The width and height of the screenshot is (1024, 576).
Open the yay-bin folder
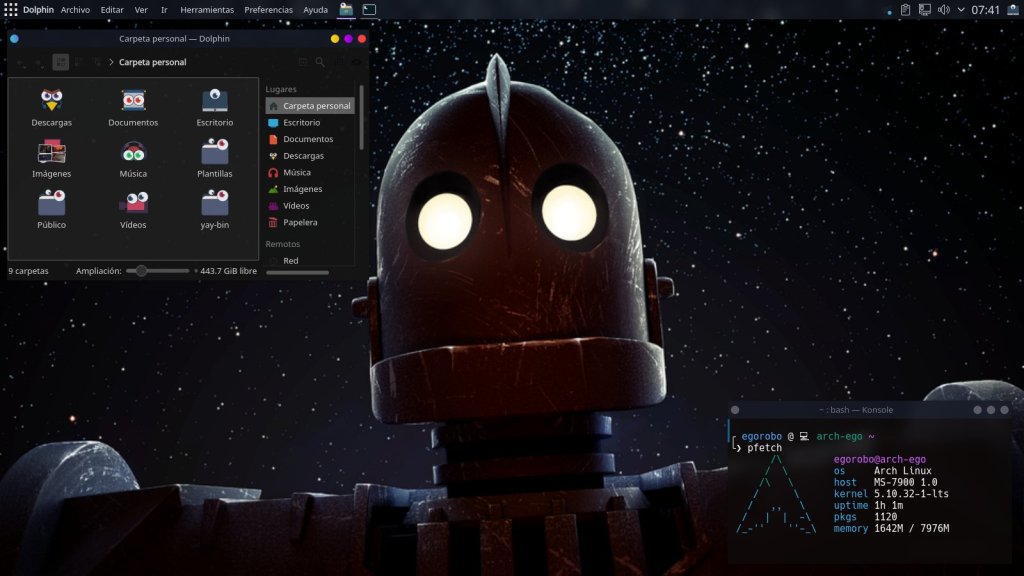[214, 204]
